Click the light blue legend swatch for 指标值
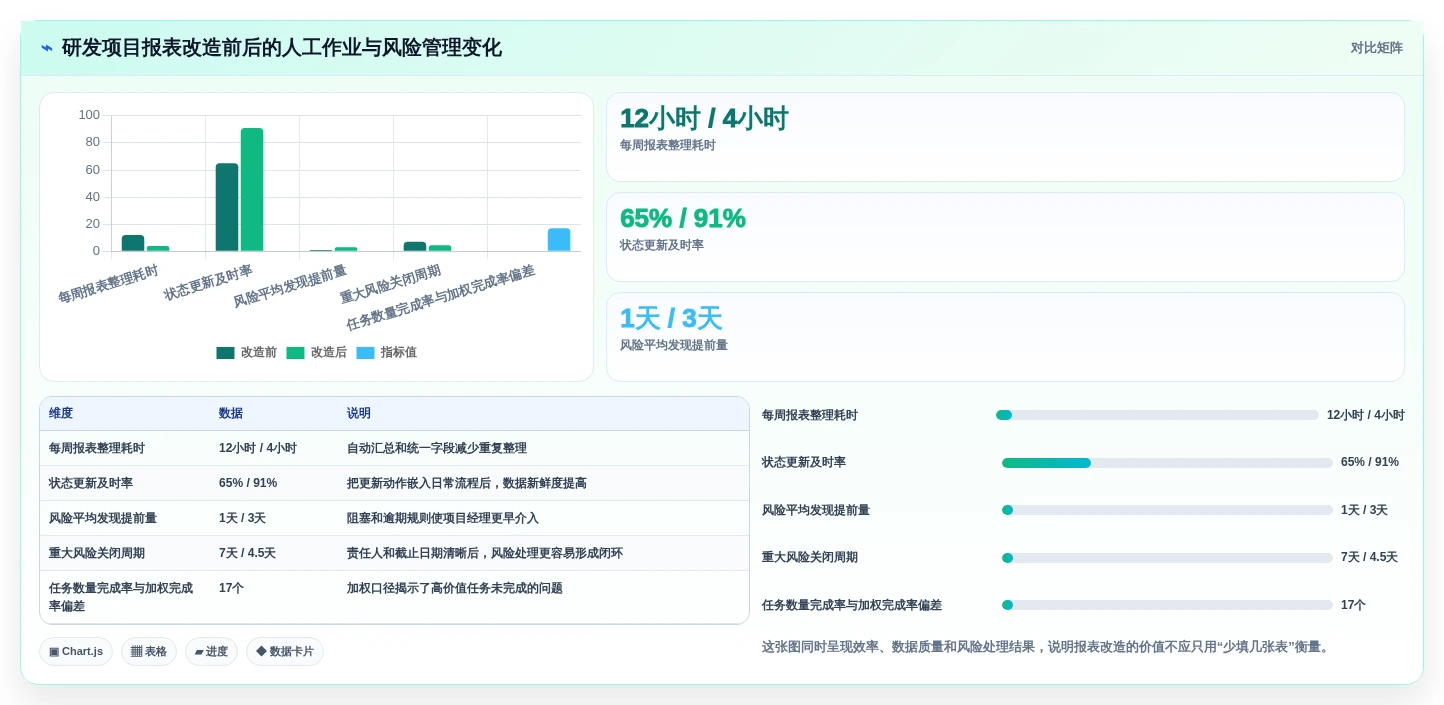1444x705 pixels. 365,352
